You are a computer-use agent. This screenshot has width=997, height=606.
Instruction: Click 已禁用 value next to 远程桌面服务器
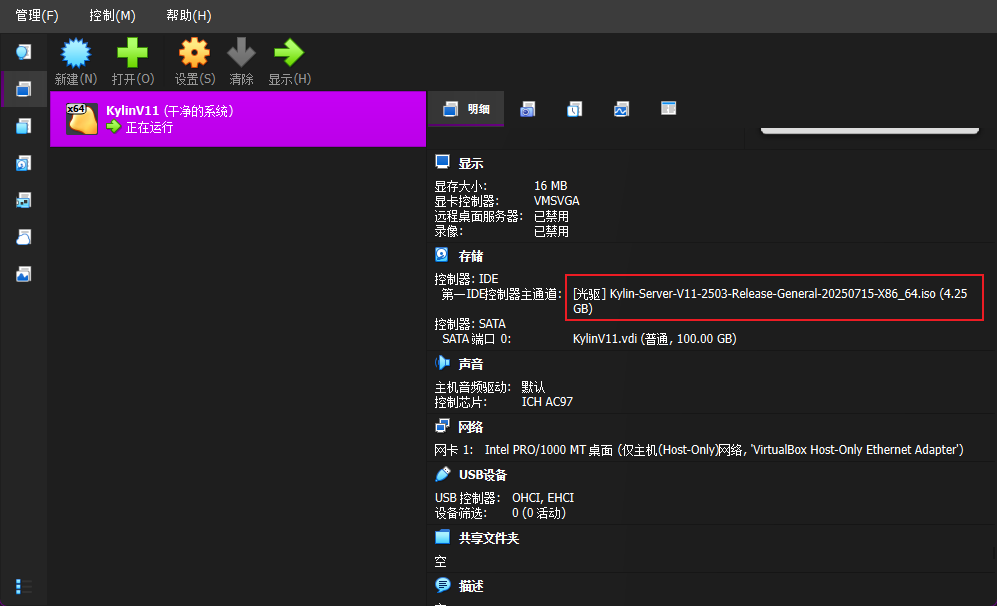click(x=551, y=216)
